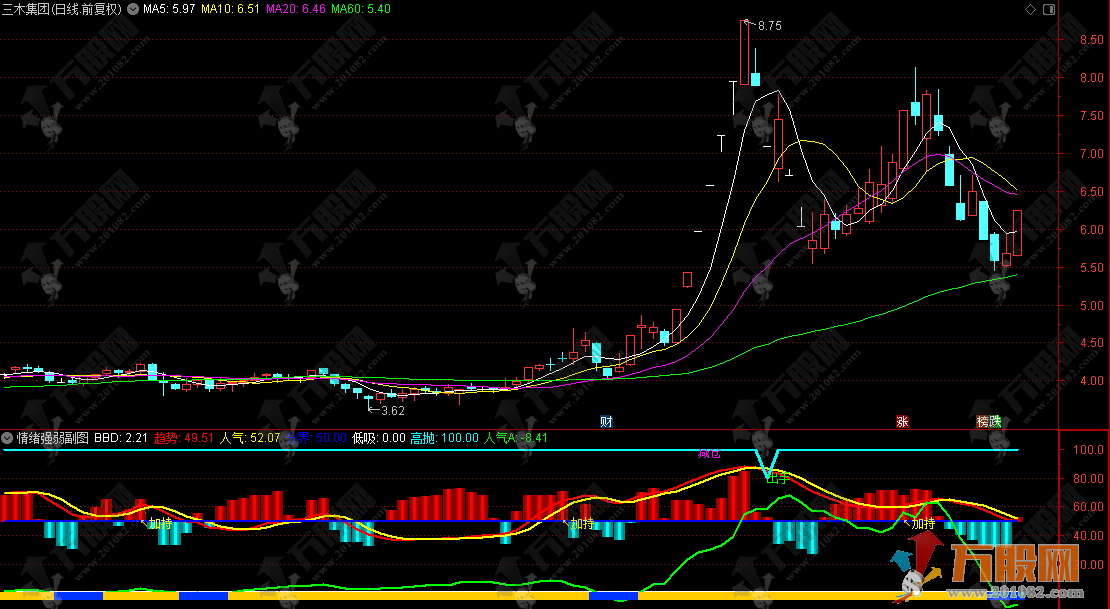The width and height of the screenshot is (1110, 609).
Task: Click the 跌 marker icon
Action: [x=995, y=421]
